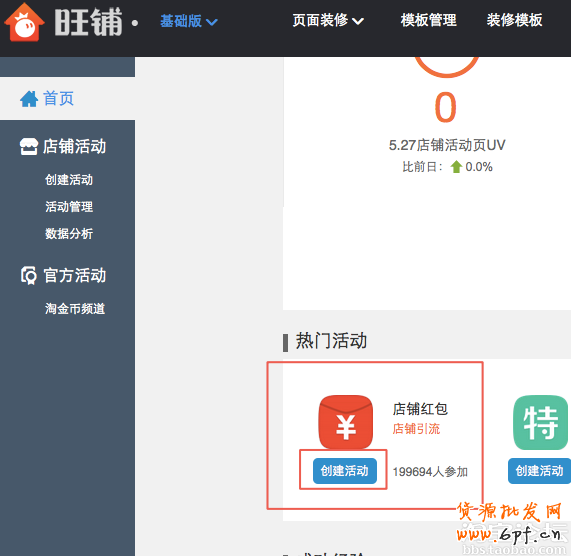Click the shop icon beside 店铺活动
The width and height of the screenshot is (571, 556).
pyautogui.click(x=29, y=146)
